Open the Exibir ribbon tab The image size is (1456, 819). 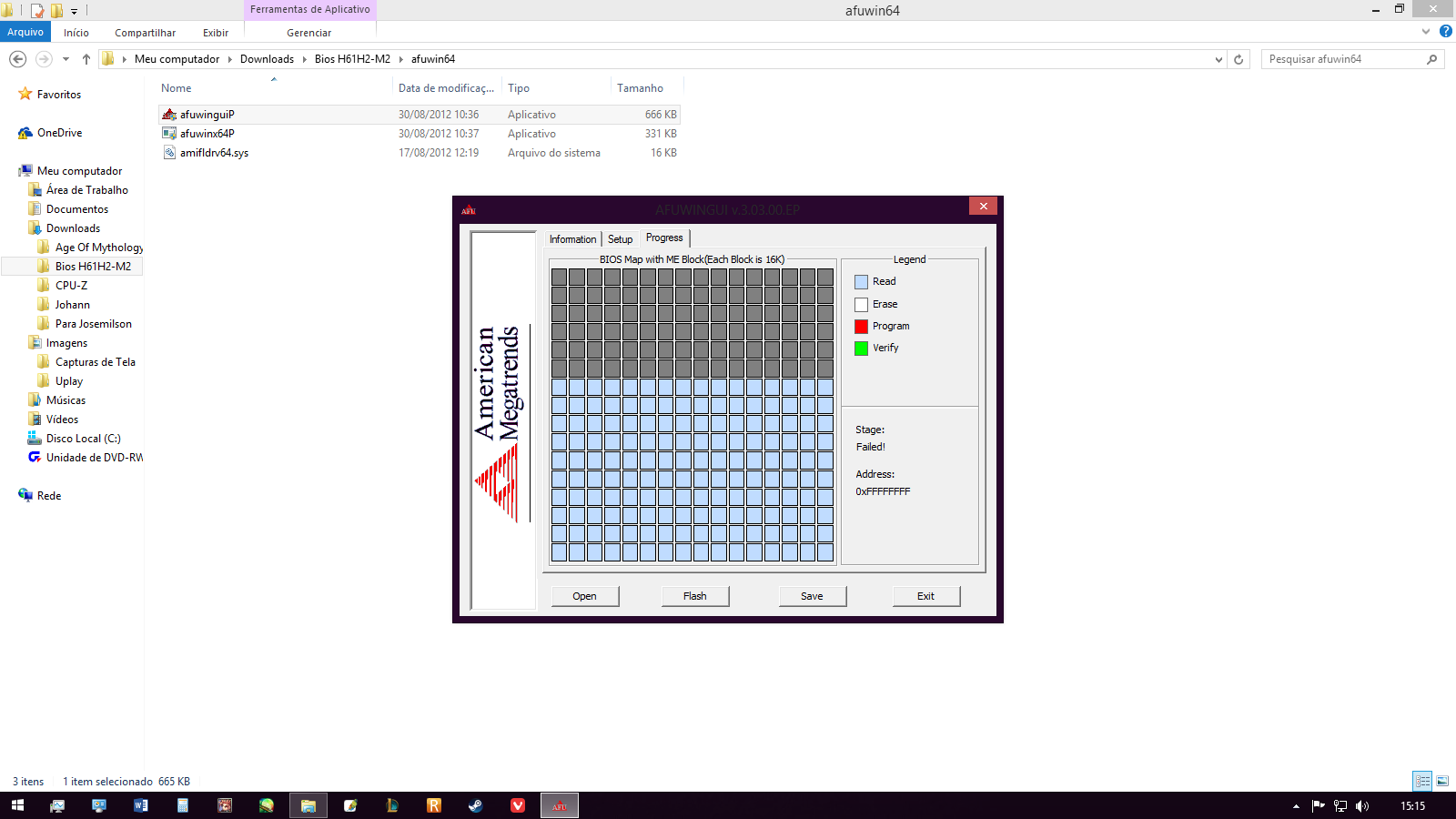[x=216, y=33]
